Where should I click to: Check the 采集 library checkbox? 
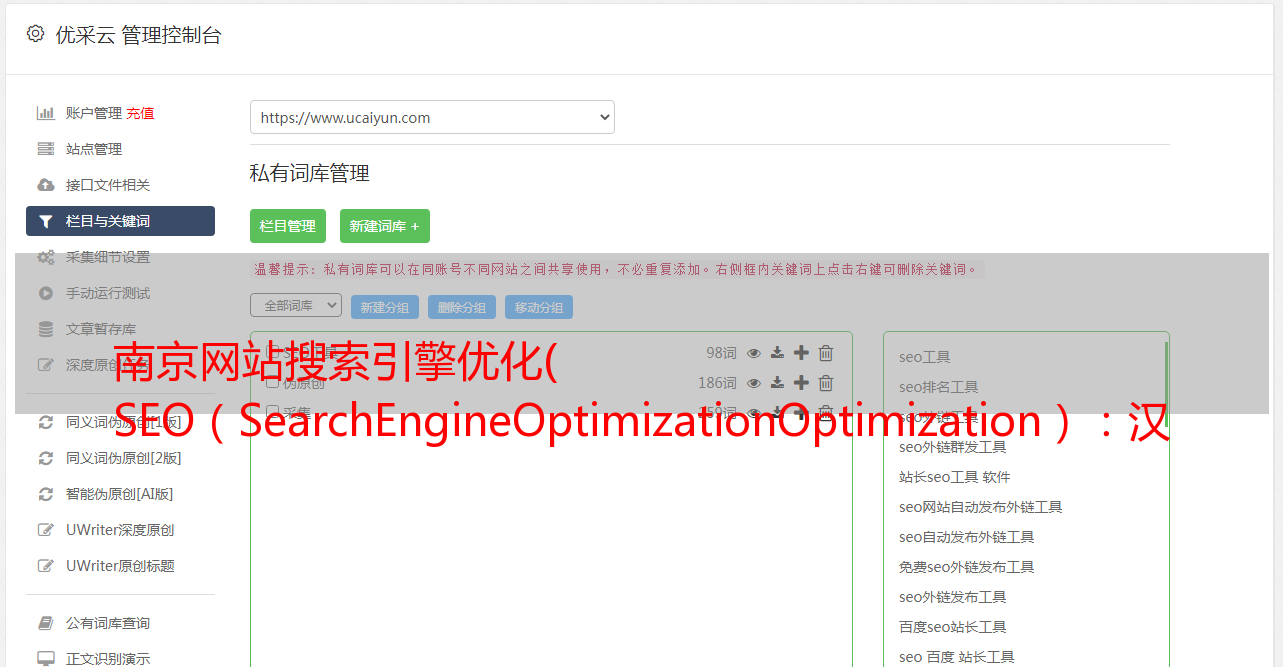[272, 412]
